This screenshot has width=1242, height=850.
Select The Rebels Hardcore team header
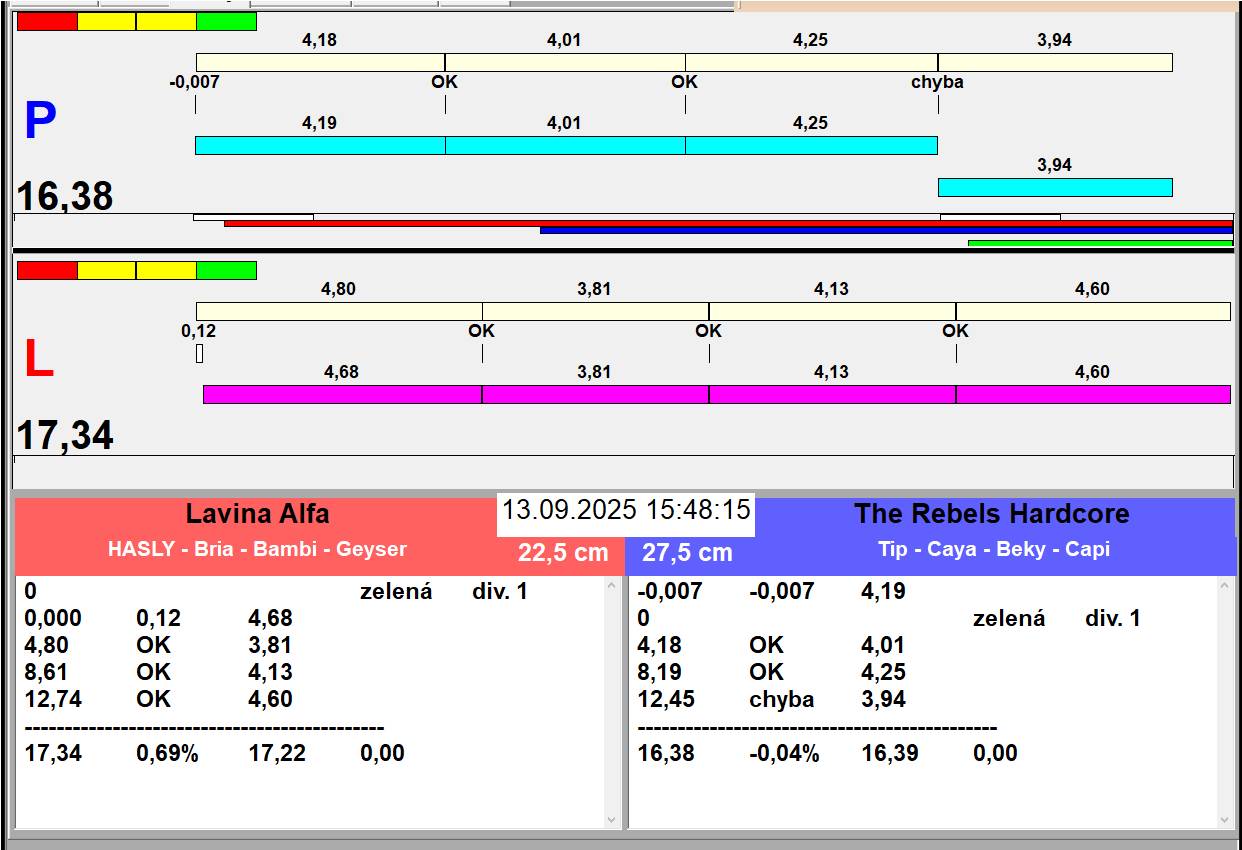(x=990, y=515)
